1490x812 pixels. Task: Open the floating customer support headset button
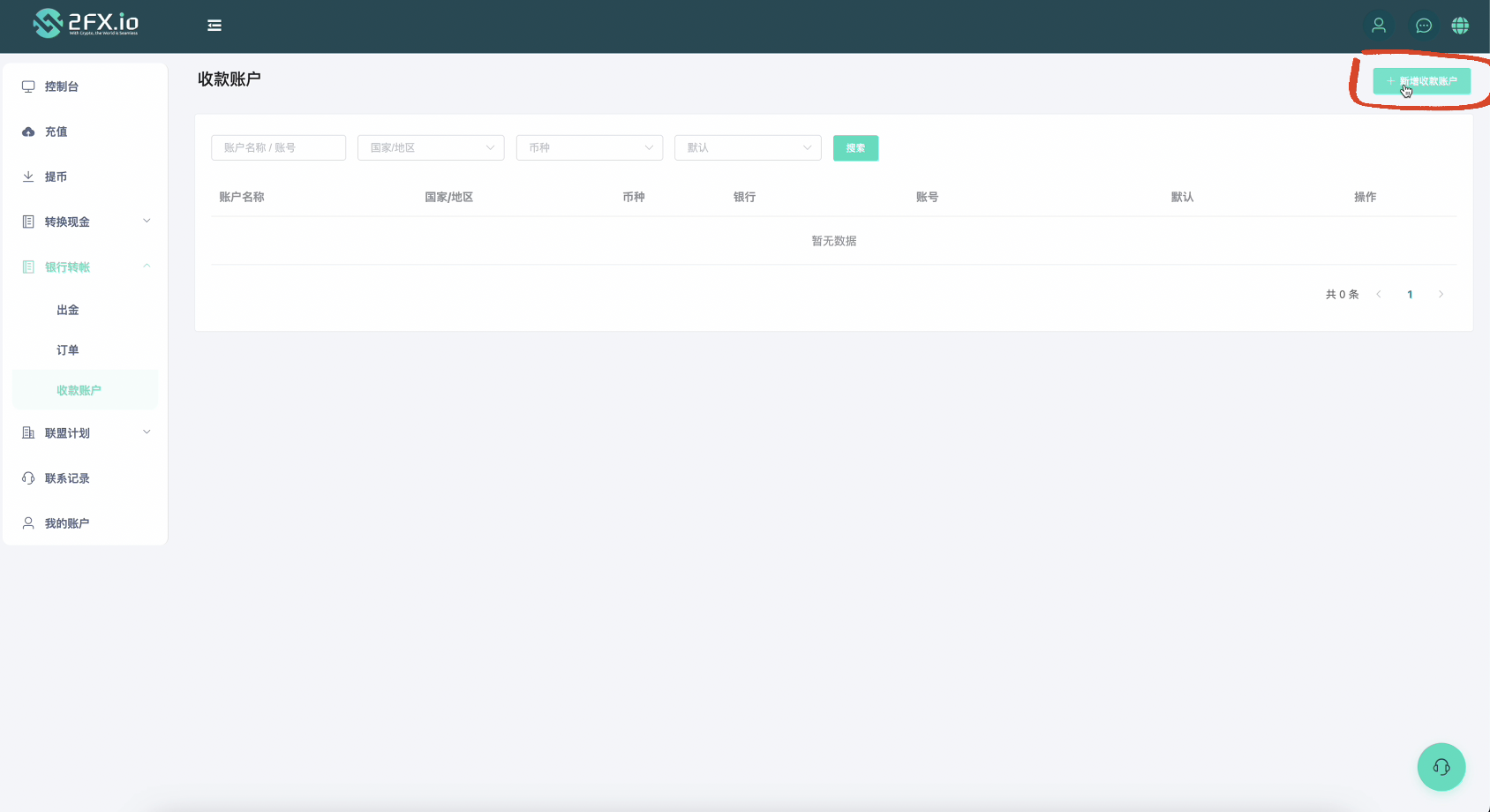tap(1441, 767)
